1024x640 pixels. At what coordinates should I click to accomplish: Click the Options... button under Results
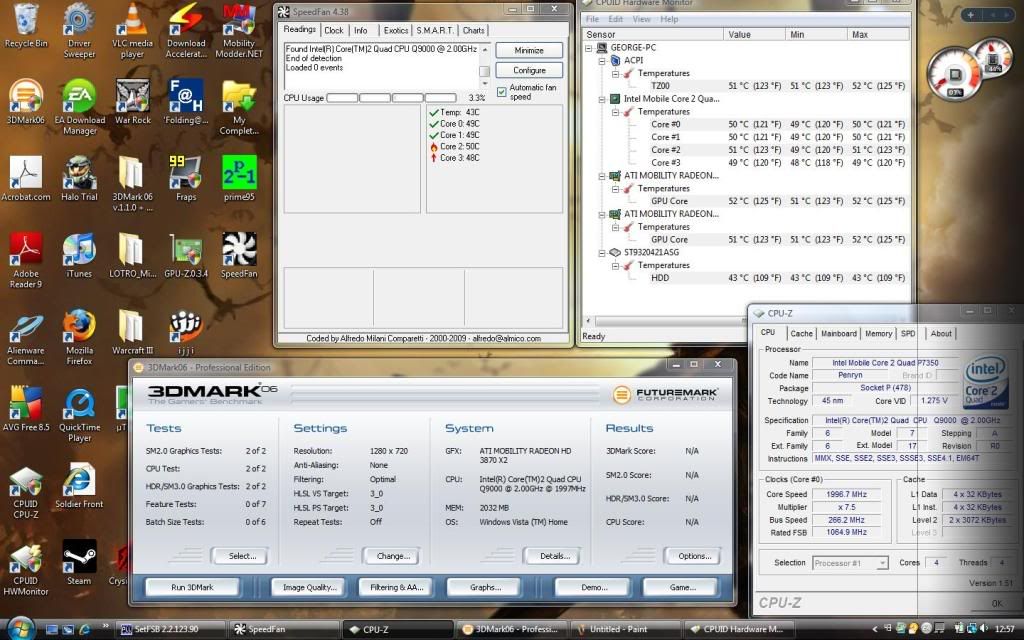click(x=694, y=556)
